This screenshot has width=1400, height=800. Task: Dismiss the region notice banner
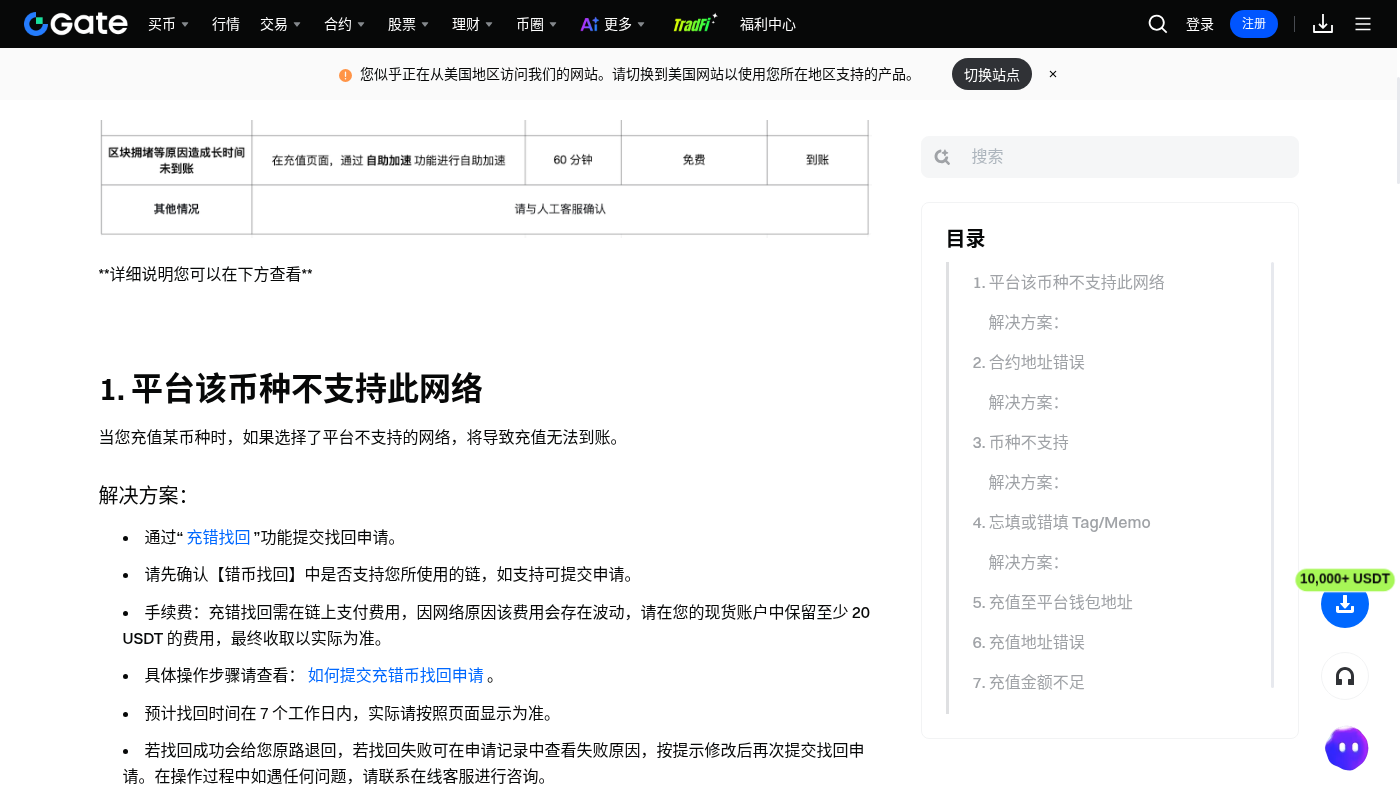click(x=1053, y=74)
